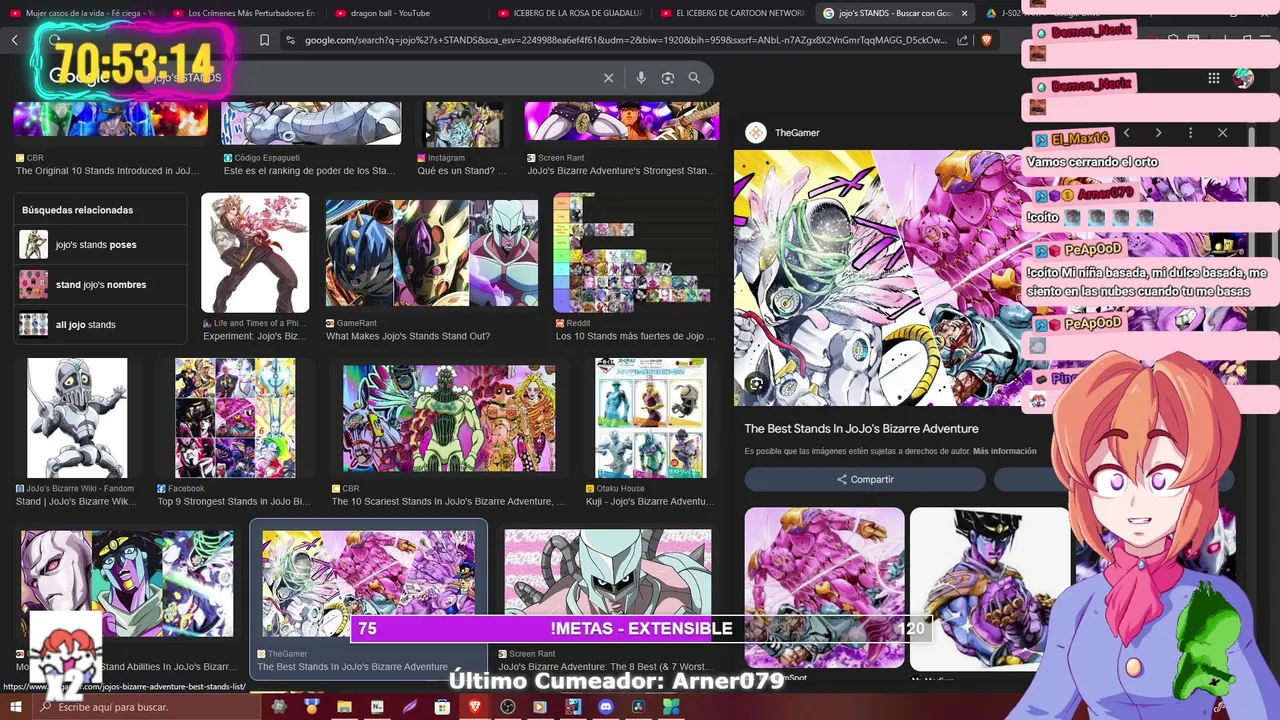Screen dimensions: 1280x720
Task: Open Google Lens image search icon
Action: 668,78
